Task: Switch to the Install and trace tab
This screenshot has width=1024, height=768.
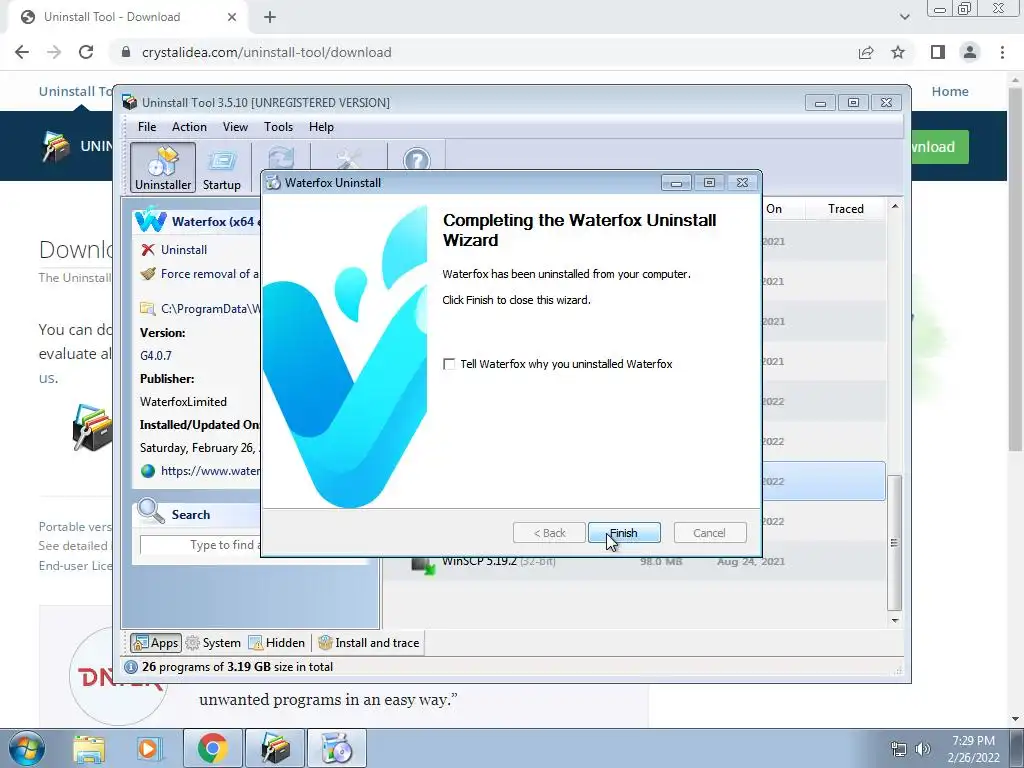Action: pos(369,643)
